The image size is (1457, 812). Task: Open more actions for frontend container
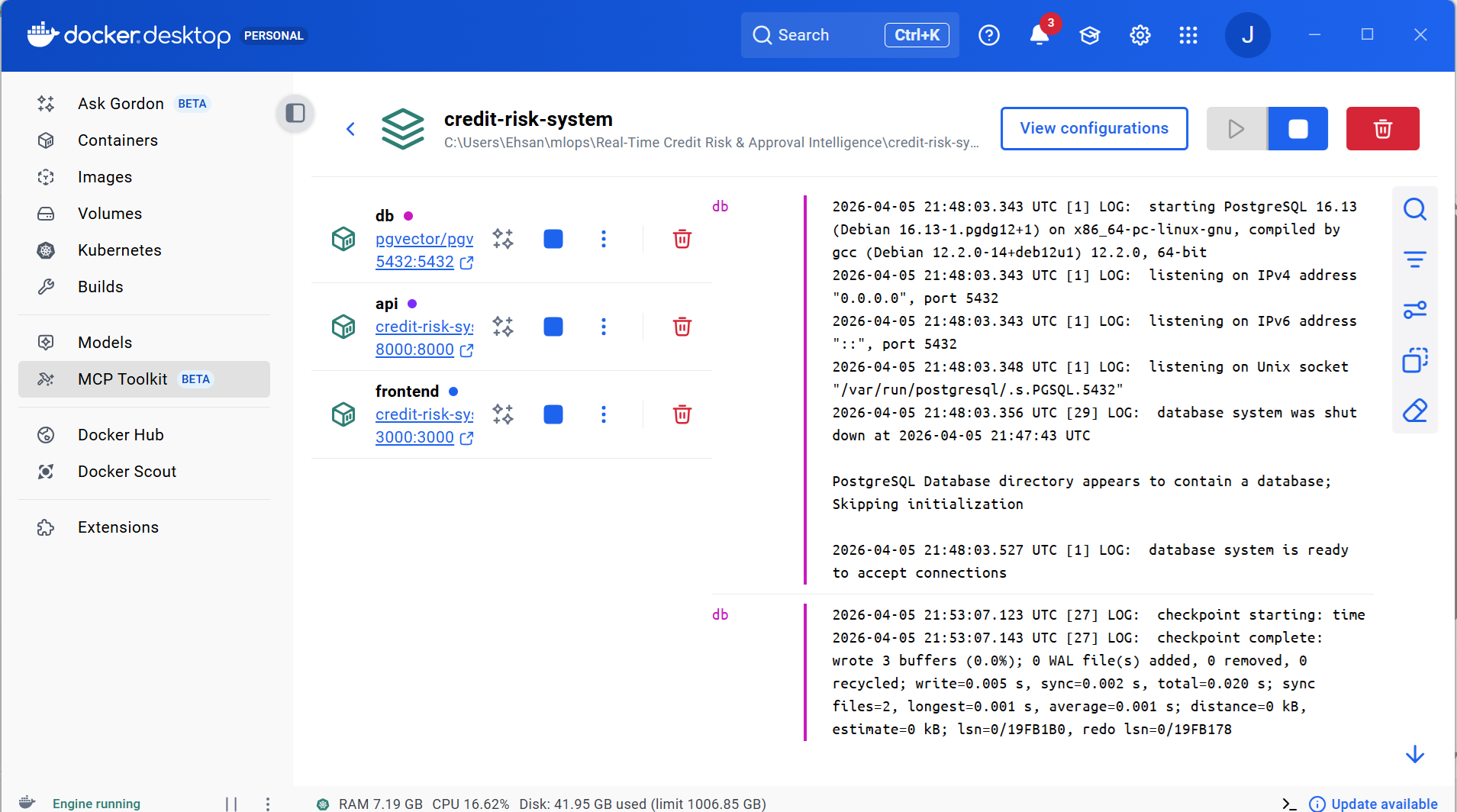pyautogui.click(x=603, y=414)
